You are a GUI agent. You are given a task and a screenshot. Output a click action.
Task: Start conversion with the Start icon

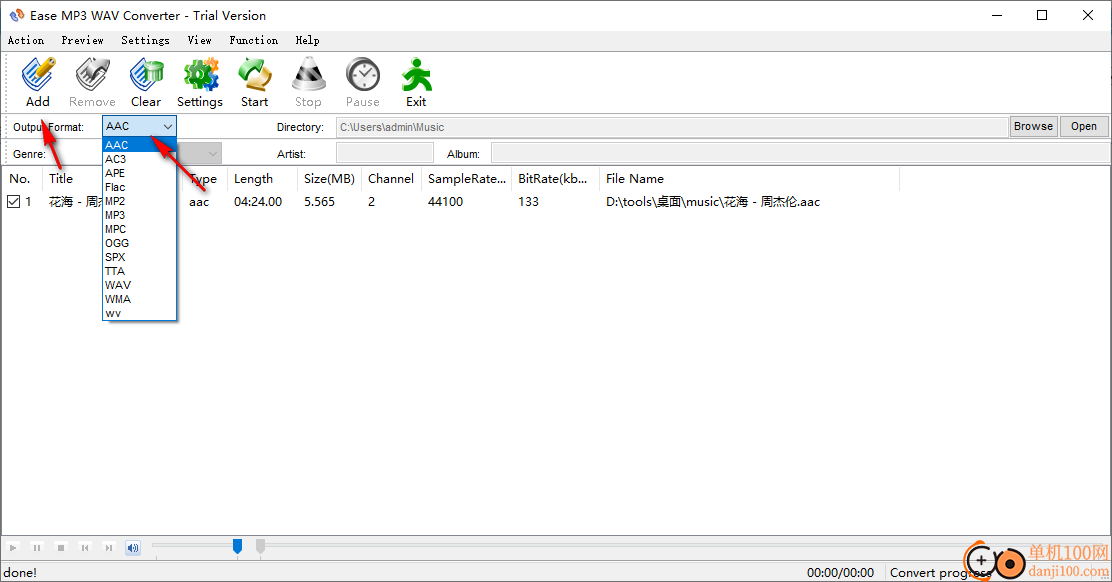255,75
